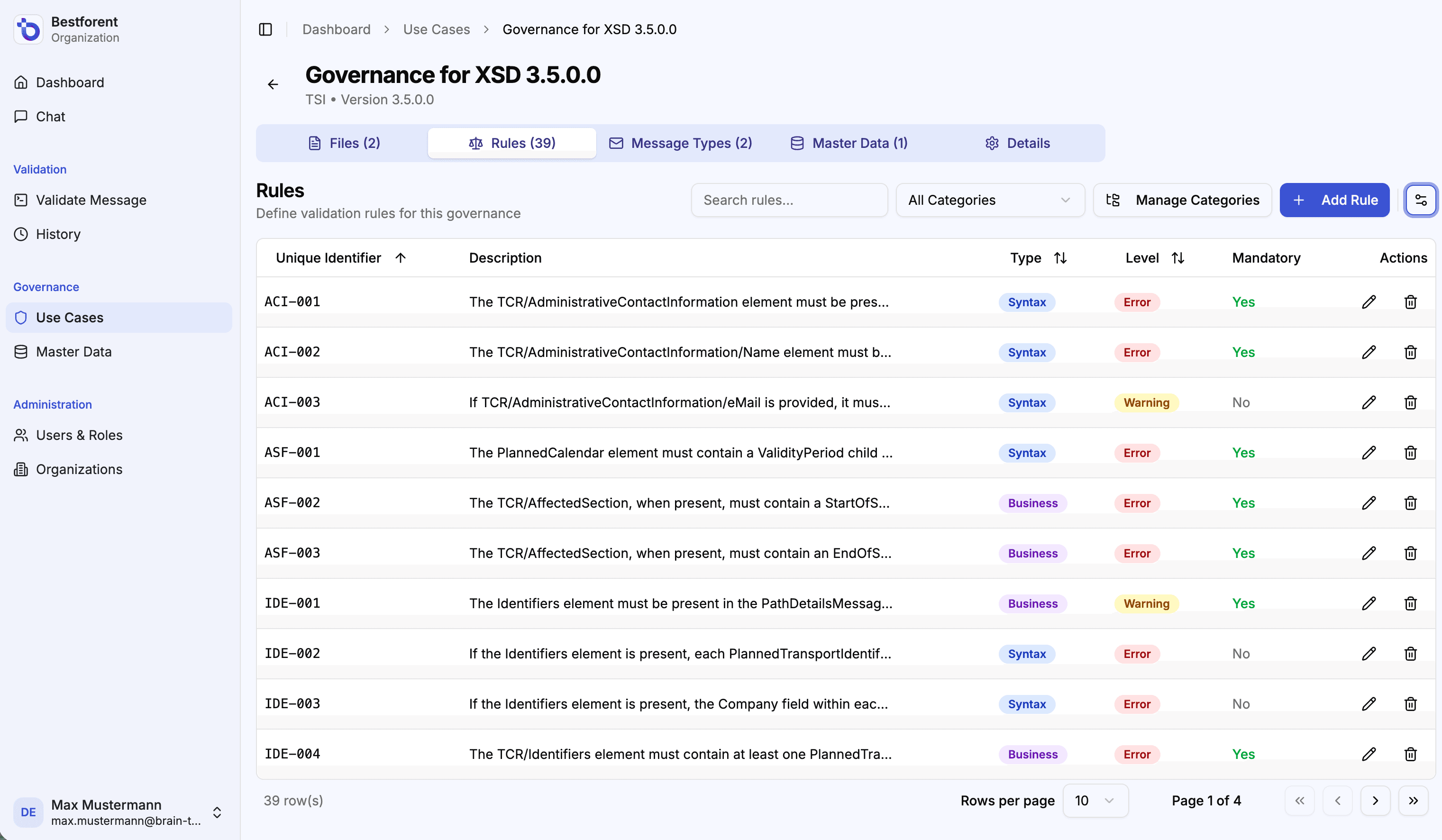Expand the Max Mustermann user menu
Screen dimensions: 1442x840
click(217, 812)
